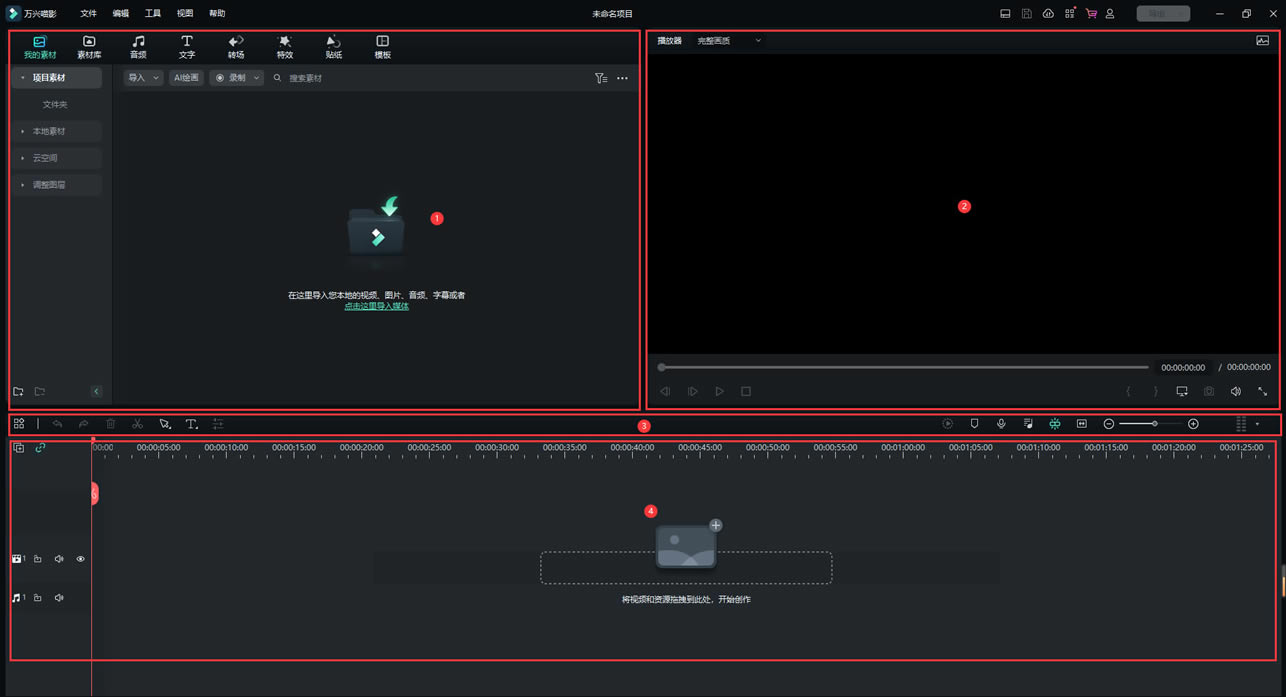Open the 录制 (Record) dropdown
1286x697 pixels.
coord(238,78)
